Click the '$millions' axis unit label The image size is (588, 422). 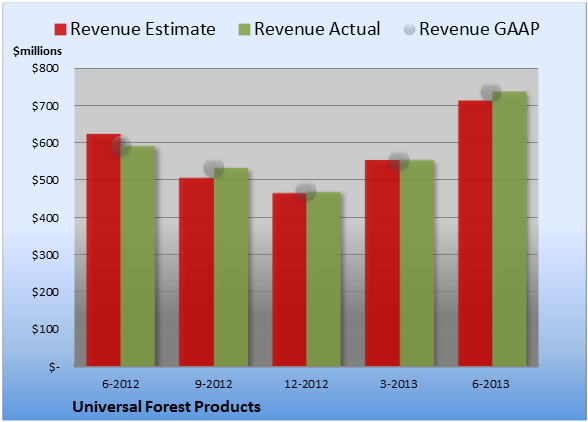(37, 51)
